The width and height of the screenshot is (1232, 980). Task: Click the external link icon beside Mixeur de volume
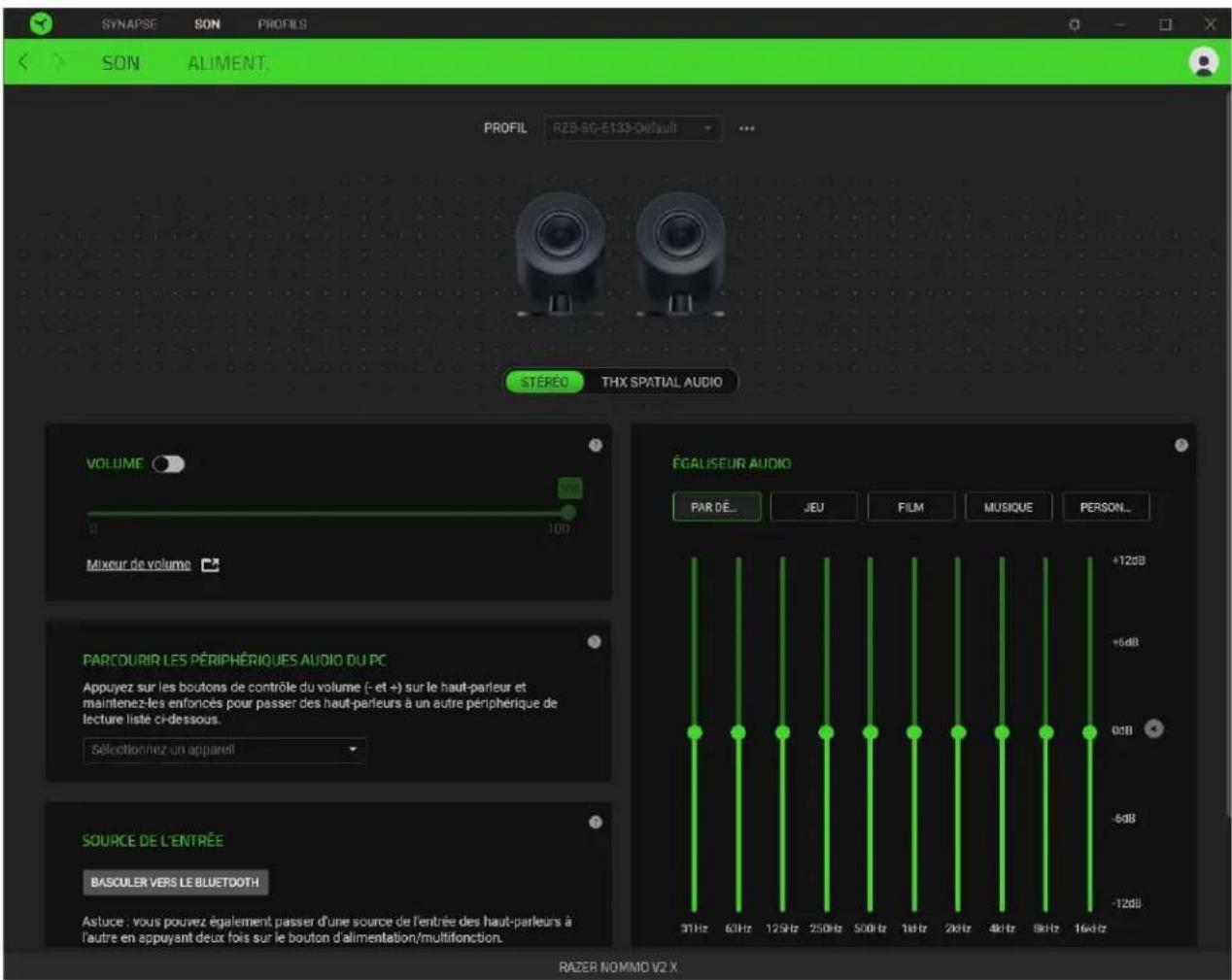pos(210,564)
